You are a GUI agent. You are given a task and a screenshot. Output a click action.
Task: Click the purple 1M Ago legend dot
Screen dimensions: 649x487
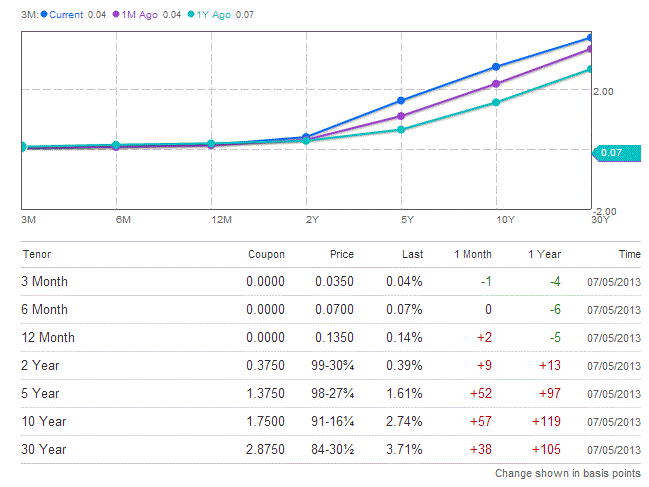tap(116, 15)
